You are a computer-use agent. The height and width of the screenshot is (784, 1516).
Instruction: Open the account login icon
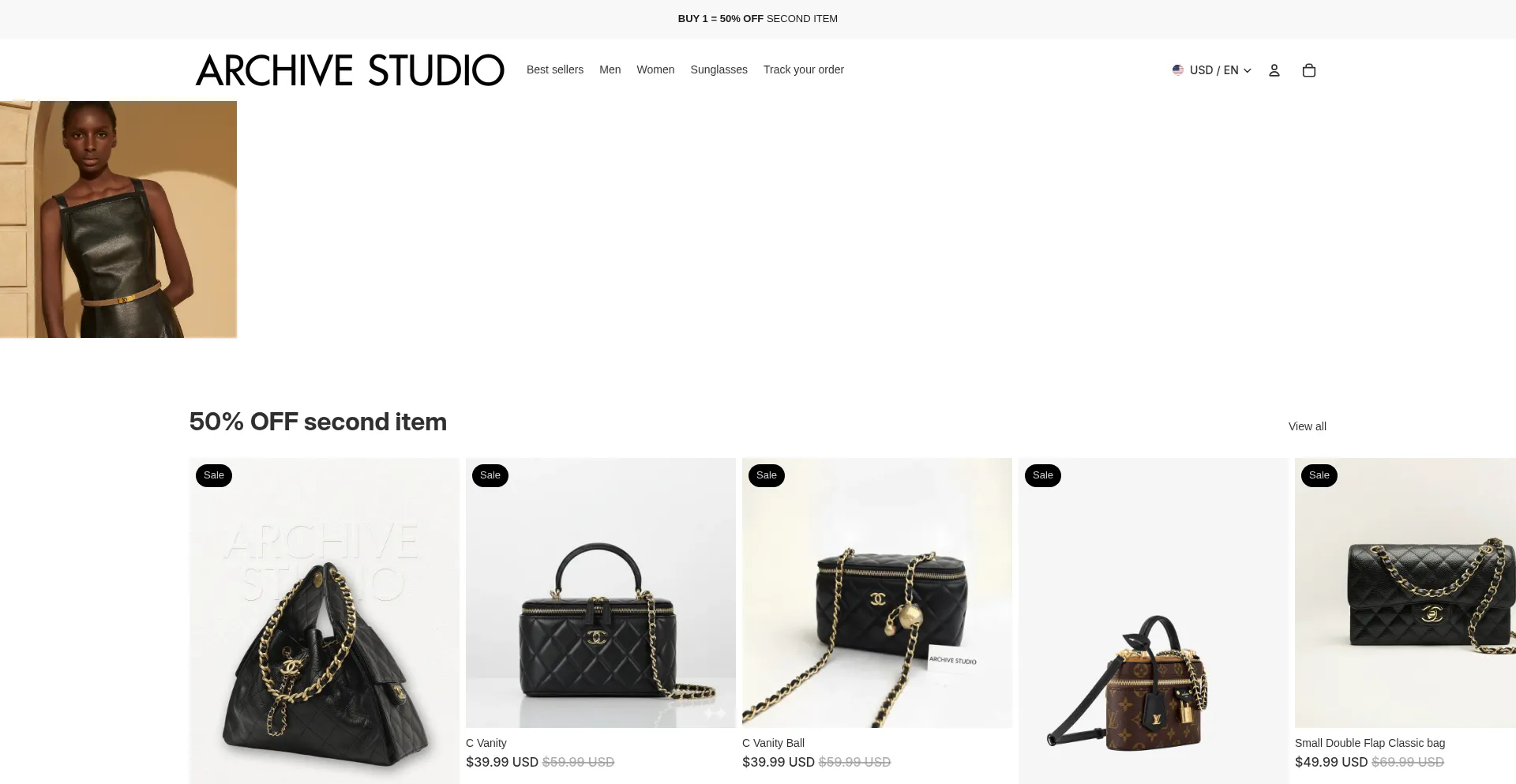1274,70
